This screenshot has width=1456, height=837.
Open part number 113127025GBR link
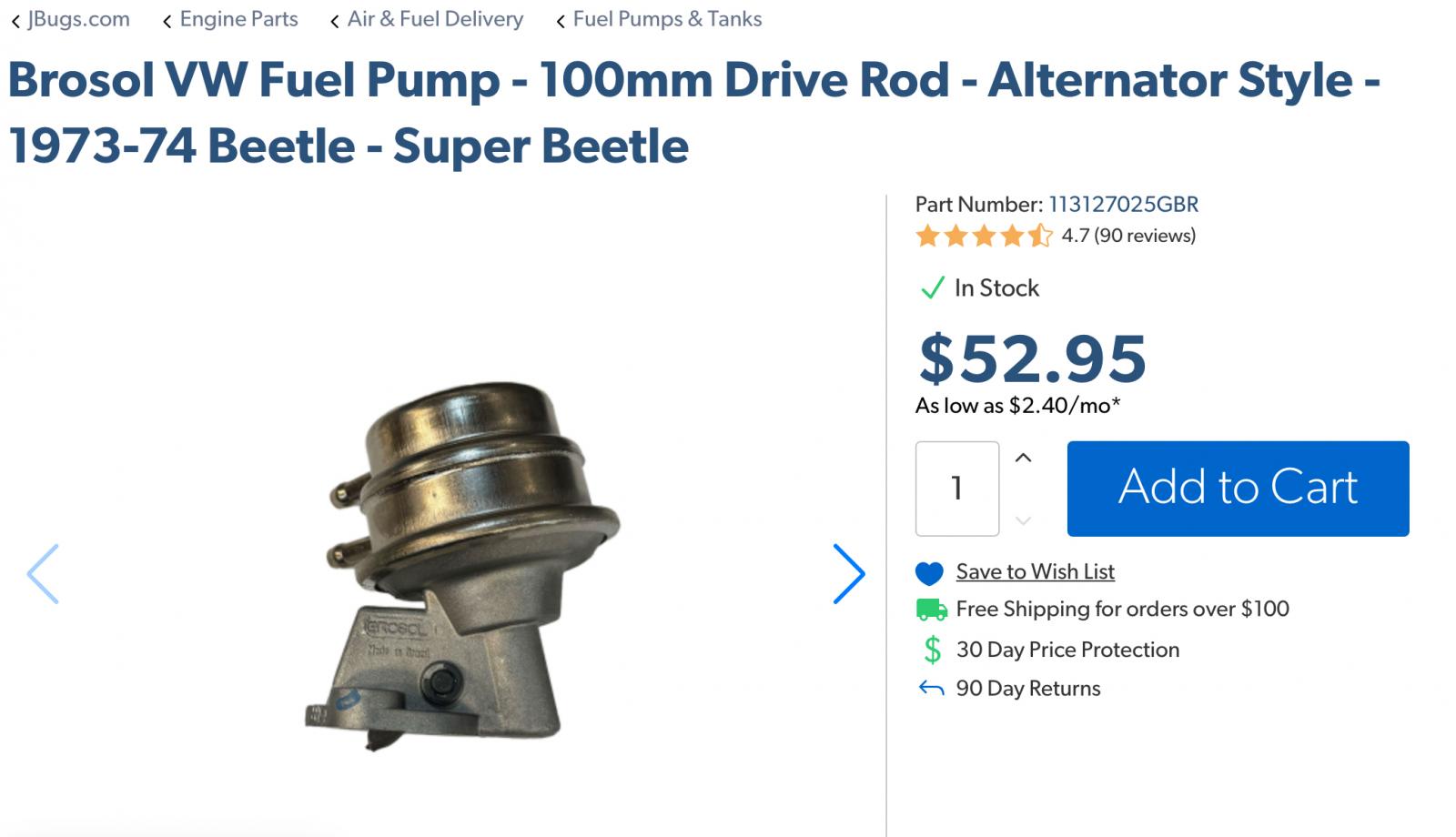[x=1123, y=205]
